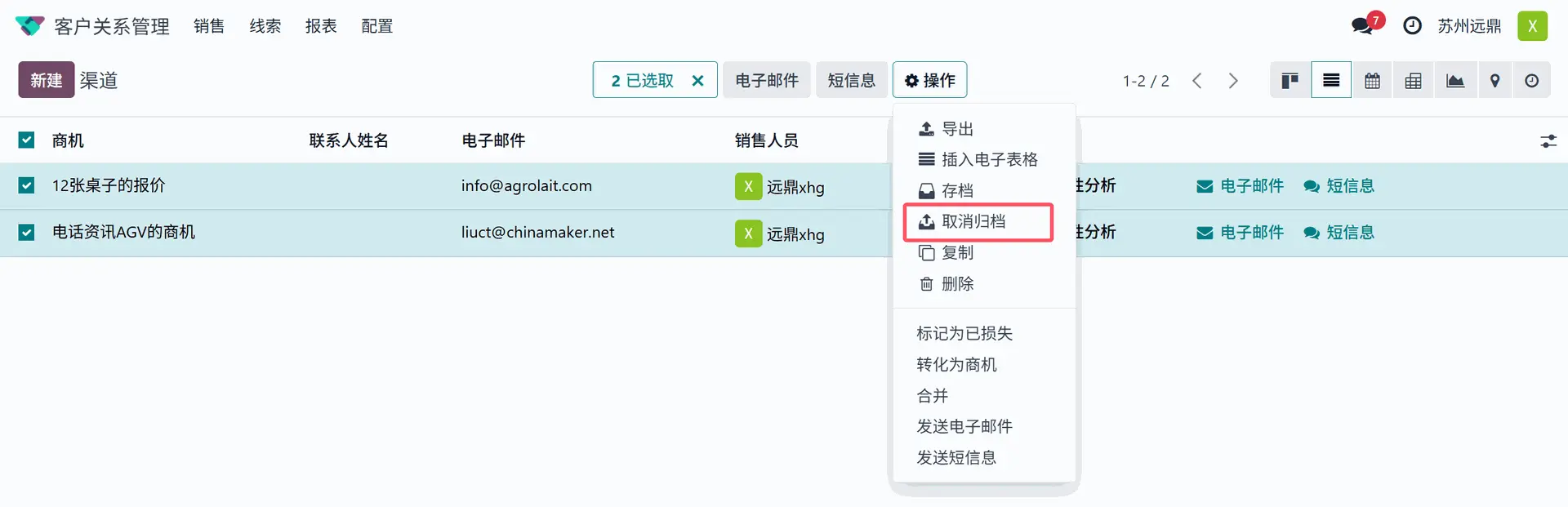Viewport: 1568px width, 507px height.
Task: Click the 新建 button
Action: tap(47, 80)
